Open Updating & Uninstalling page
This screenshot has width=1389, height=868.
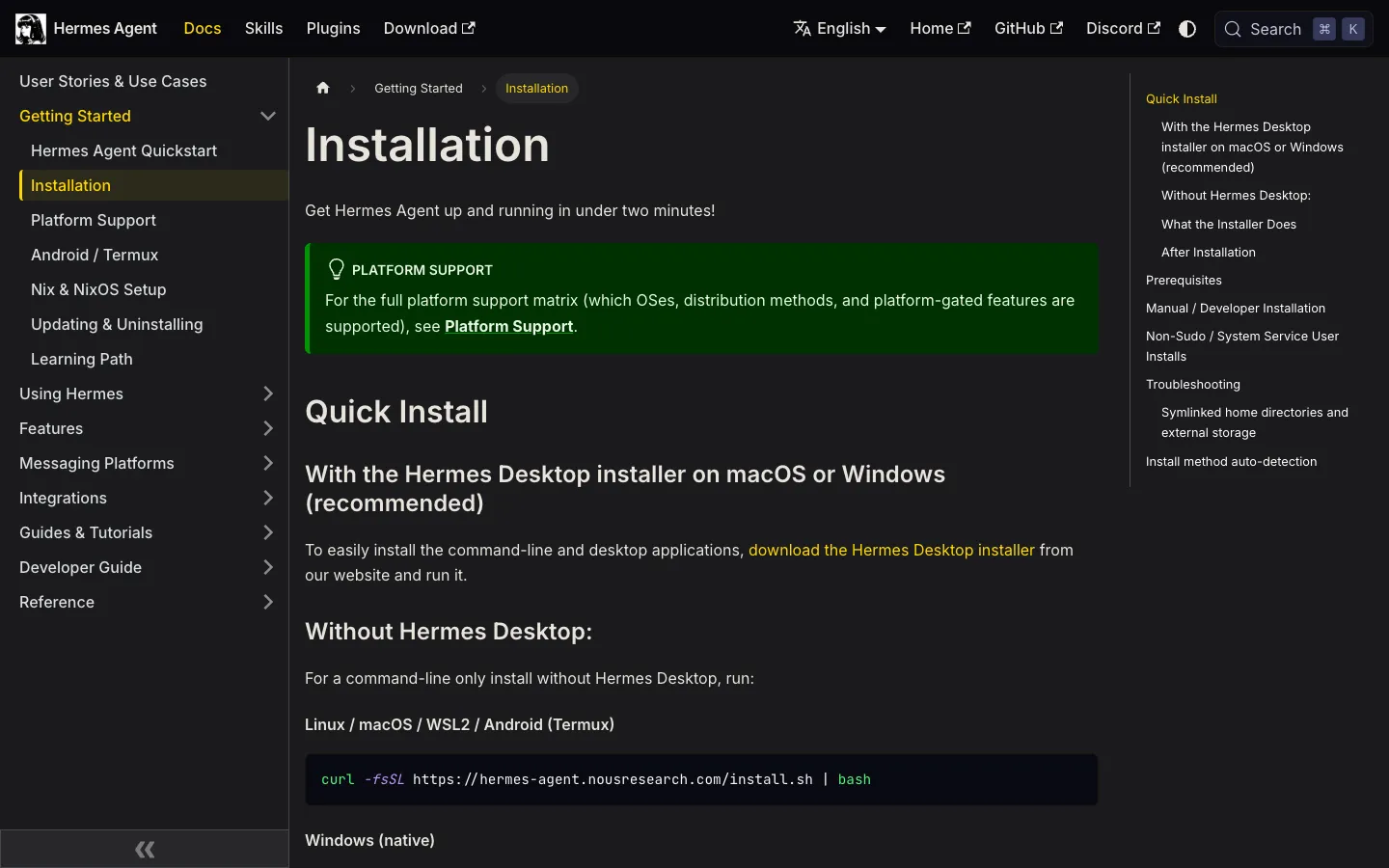tap(117, 324)
